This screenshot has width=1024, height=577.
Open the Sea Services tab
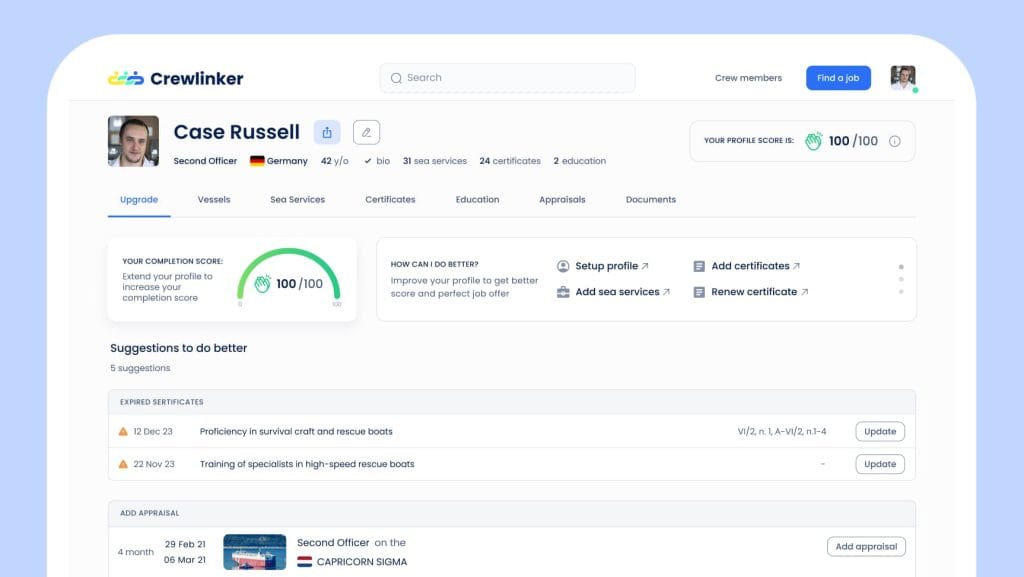[297, 200]
